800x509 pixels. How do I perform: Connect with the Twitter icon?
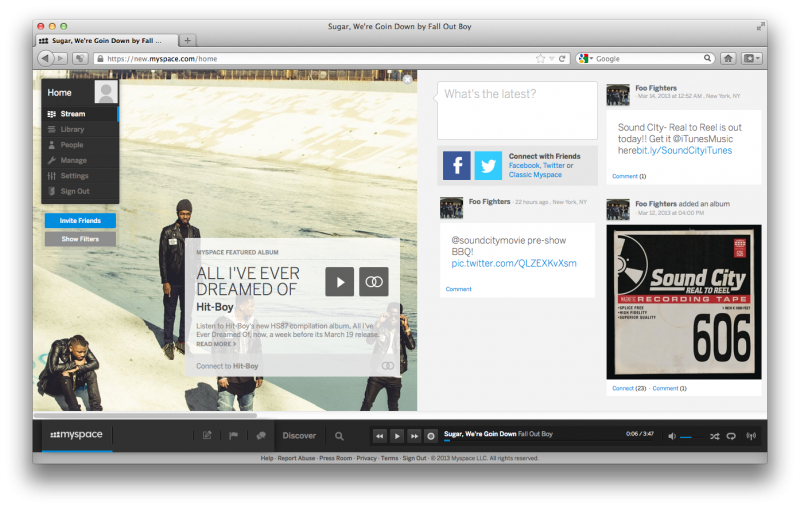click(x=488, y=165)
